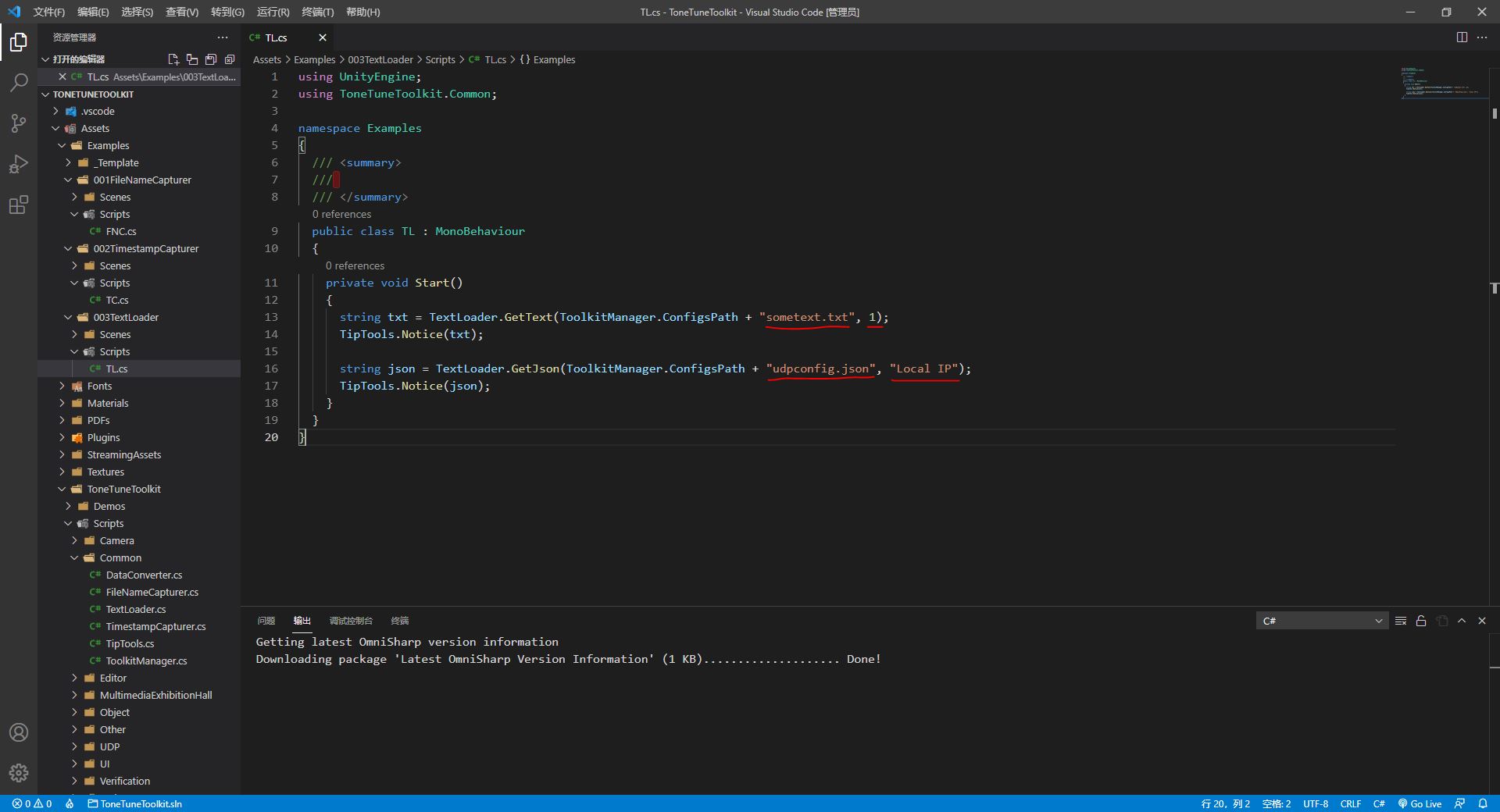Image resolution: width=1500 pixels, height=812 pixels.
Task: Split the editor to the right
Action: pos(1462,37)
